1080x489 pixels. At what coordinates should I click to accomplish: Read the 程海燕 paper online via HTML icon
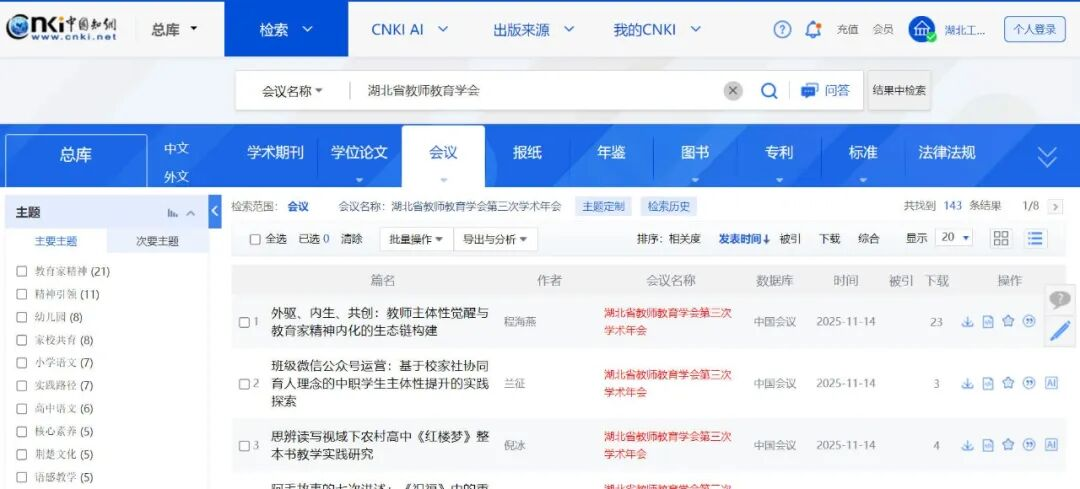(x=988, y=322)
